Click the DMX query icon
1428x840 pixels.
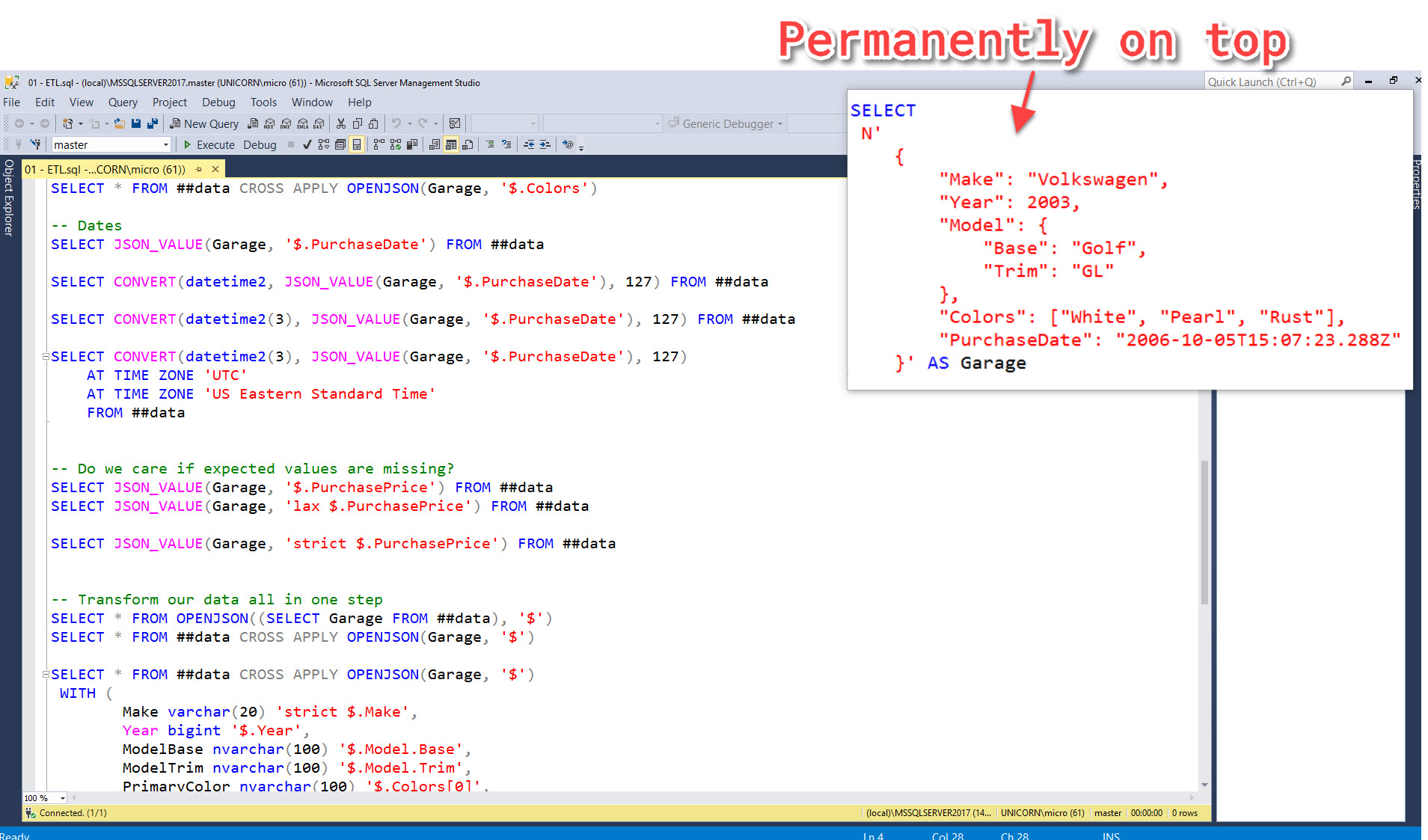click(x=286, y=123)
